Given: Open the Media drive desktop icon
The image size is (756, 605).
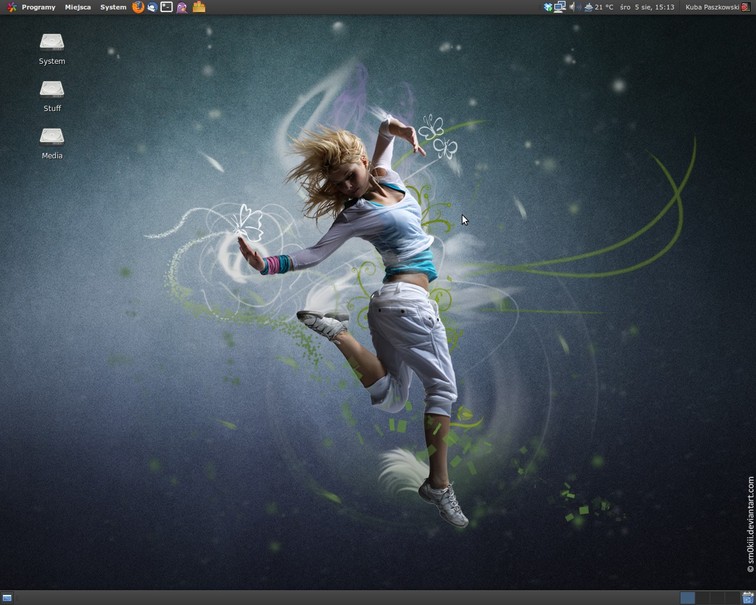Looking at the screenshot, I should 52,136.
